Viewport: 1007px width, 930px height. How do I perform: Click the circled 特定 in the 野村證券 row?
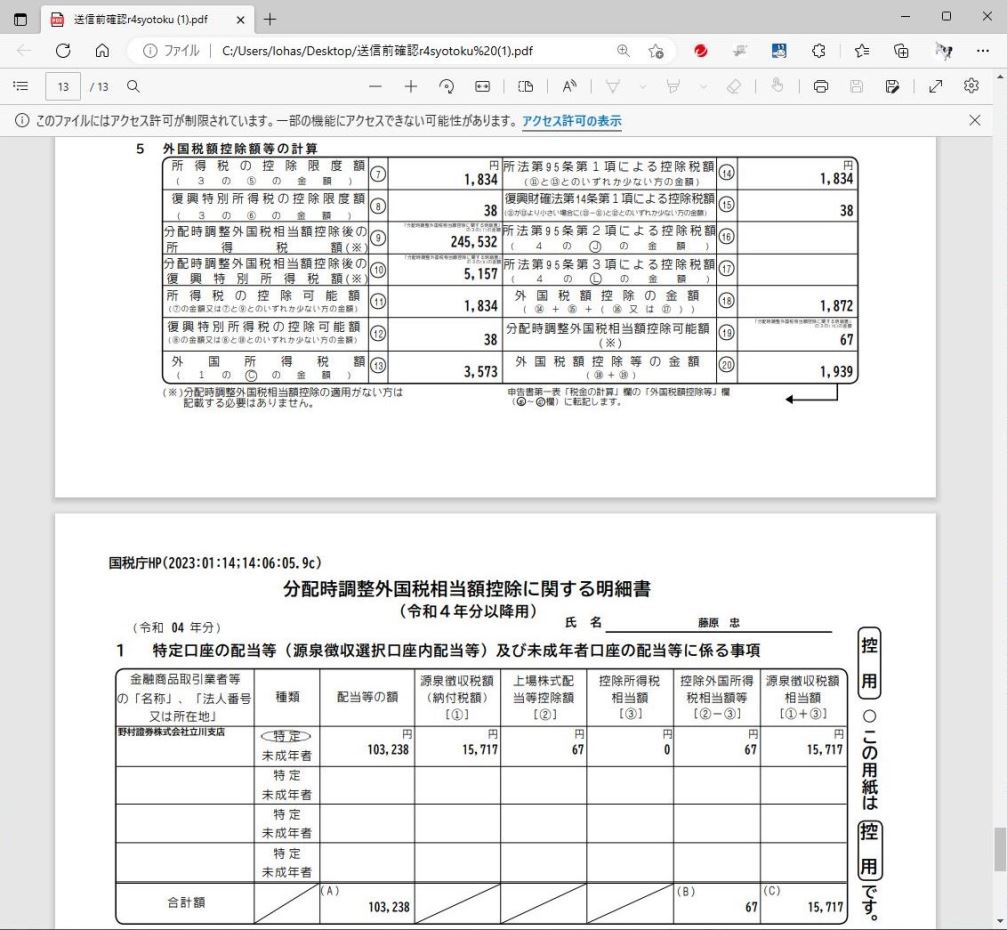[x=286, y=736]
